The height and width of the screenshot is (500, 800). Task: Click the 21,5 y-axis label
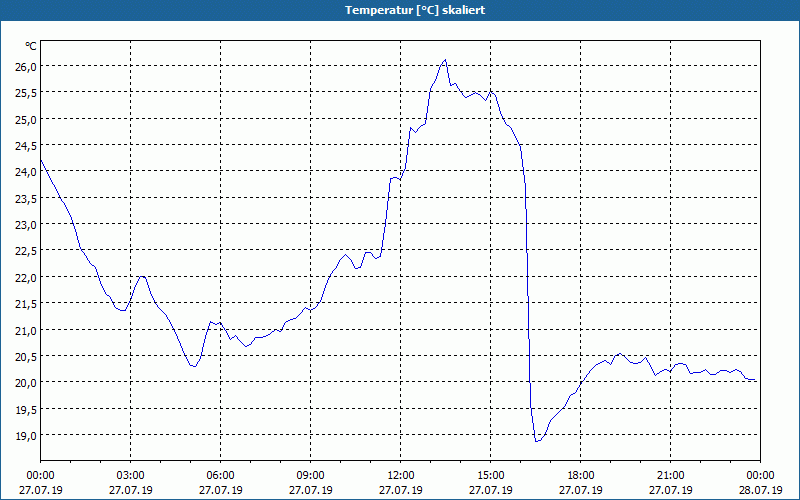pos(24,304)
